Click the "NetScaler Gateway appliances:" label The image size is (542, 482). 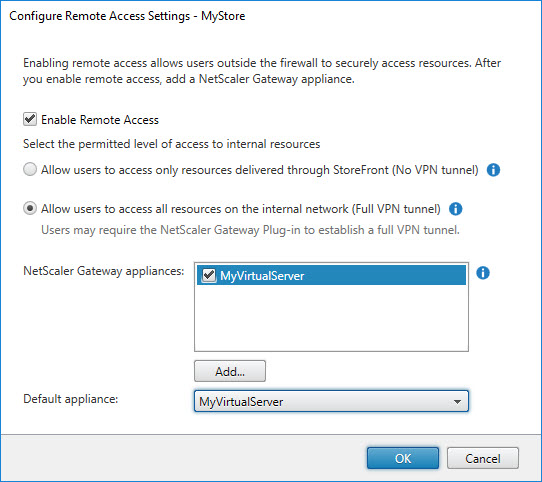pos(104,271)
